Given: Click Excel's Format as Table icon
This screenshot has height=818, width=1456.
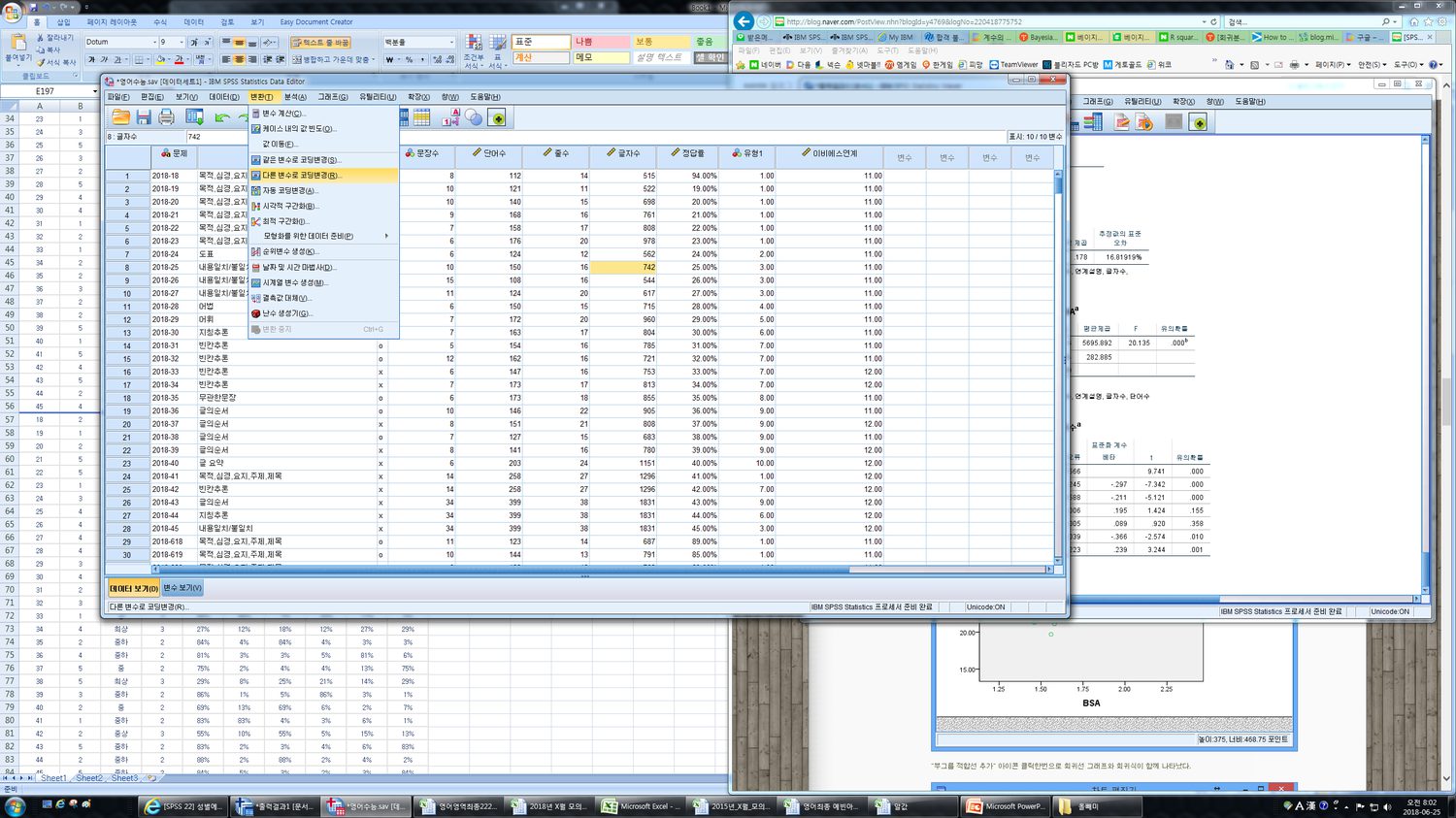Looking at the screenshot, I should (497, 43).
